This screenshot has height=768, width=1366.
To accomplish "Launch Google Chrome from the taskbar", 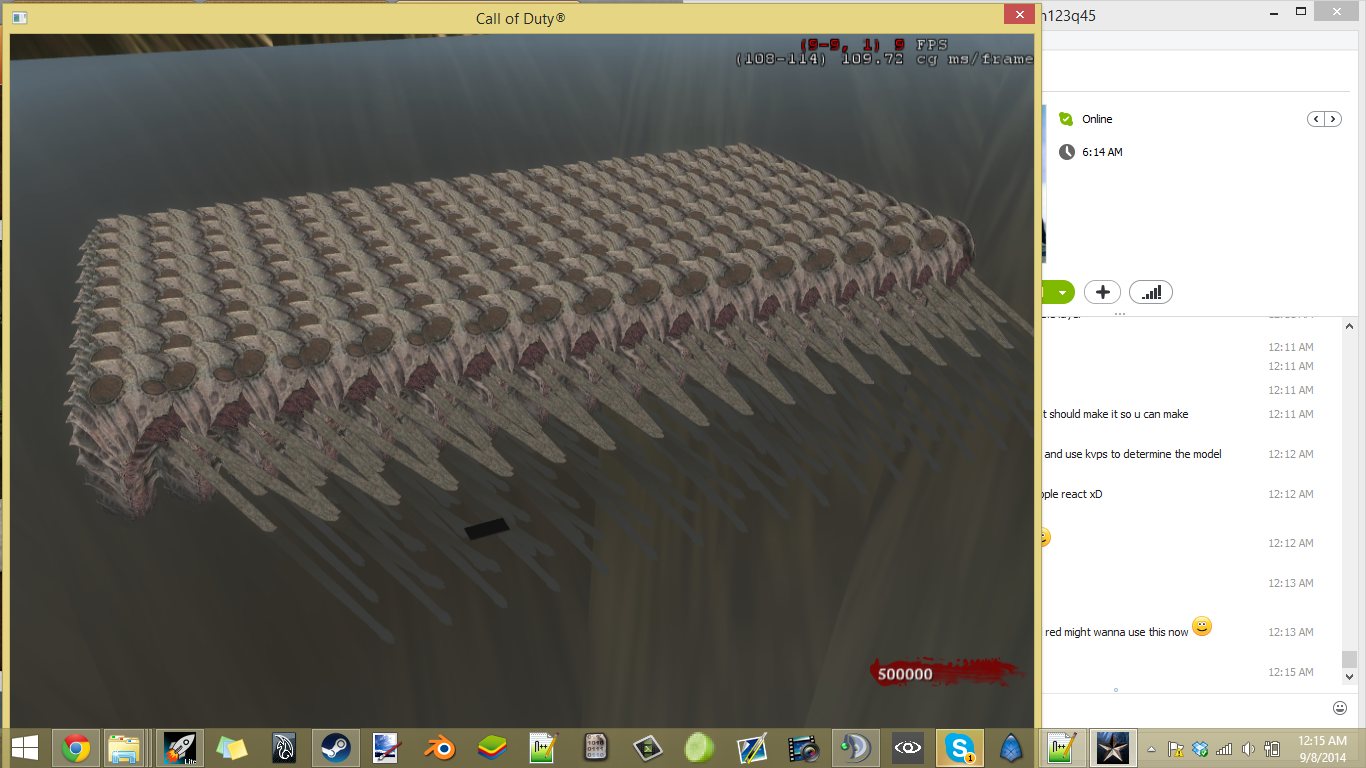I will [76, 747].
